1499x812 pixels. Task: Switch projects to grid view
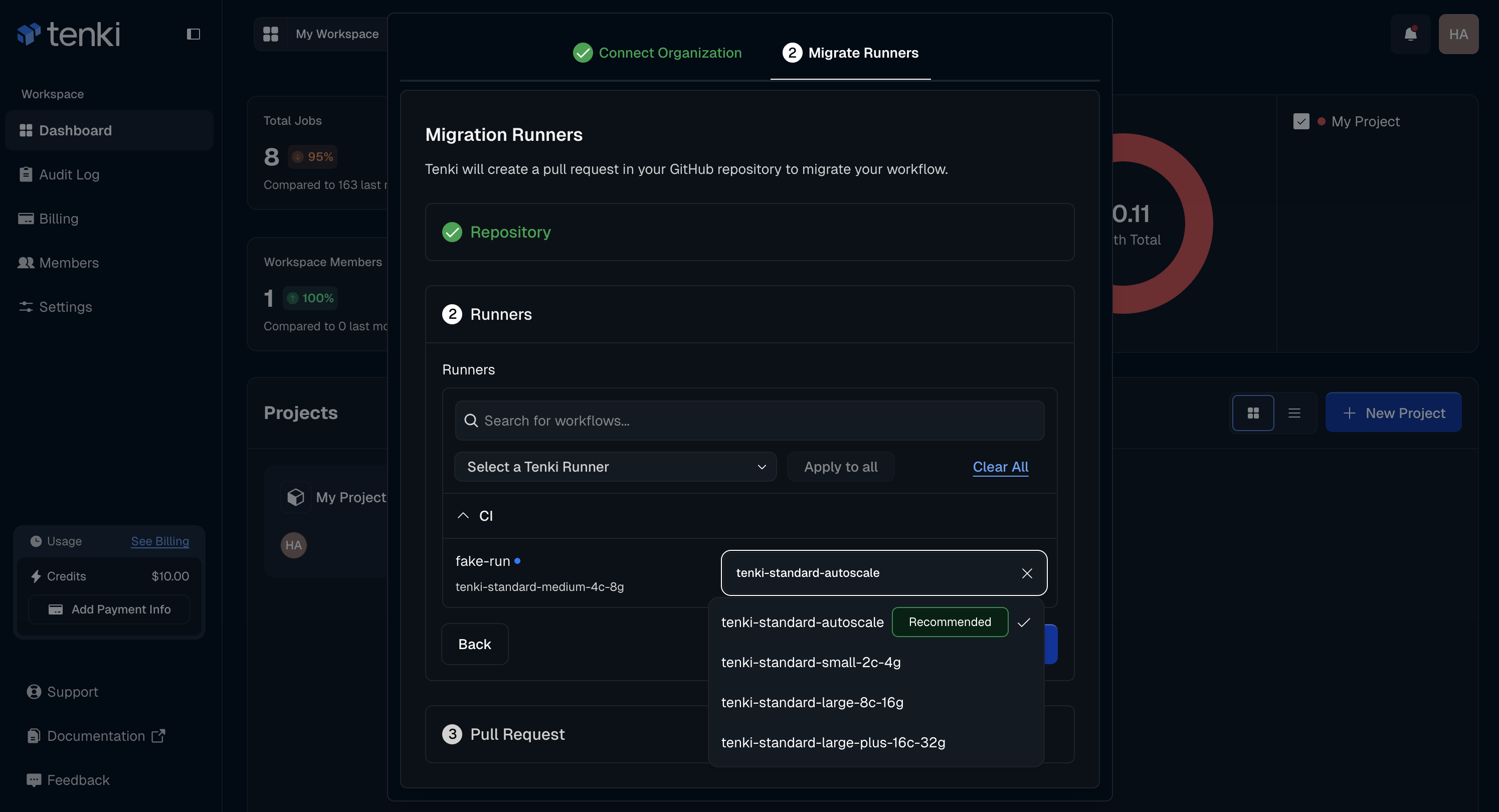(1254, 413)
